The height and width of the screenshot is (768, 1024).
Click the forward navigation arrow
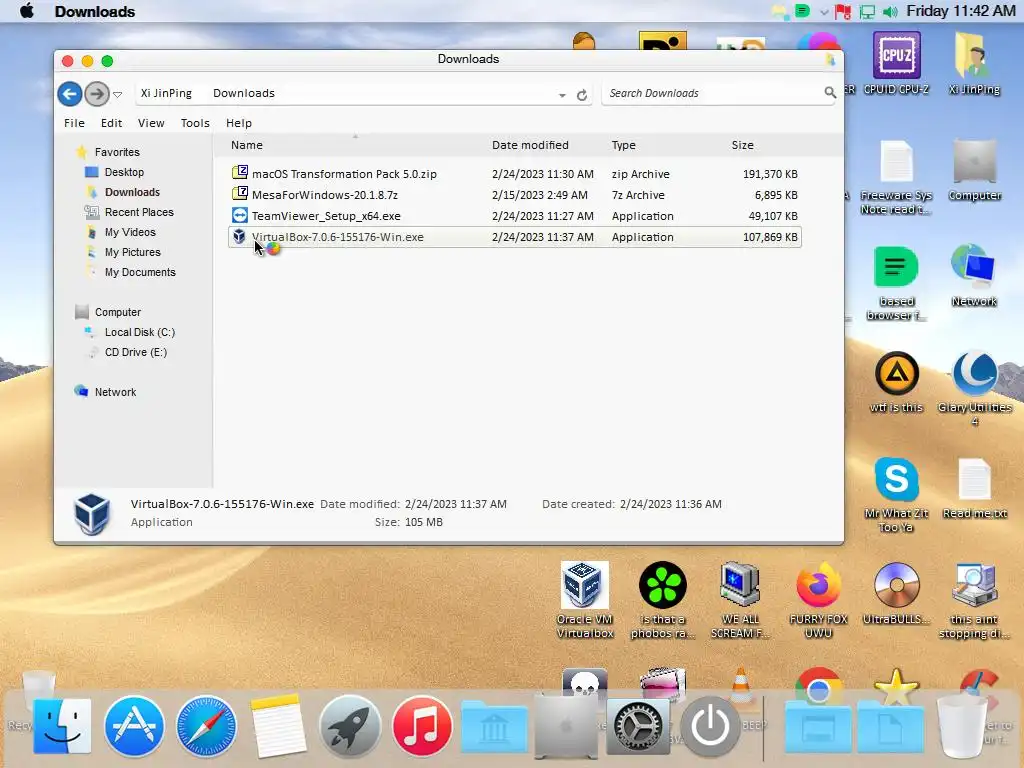click(97, 94)
